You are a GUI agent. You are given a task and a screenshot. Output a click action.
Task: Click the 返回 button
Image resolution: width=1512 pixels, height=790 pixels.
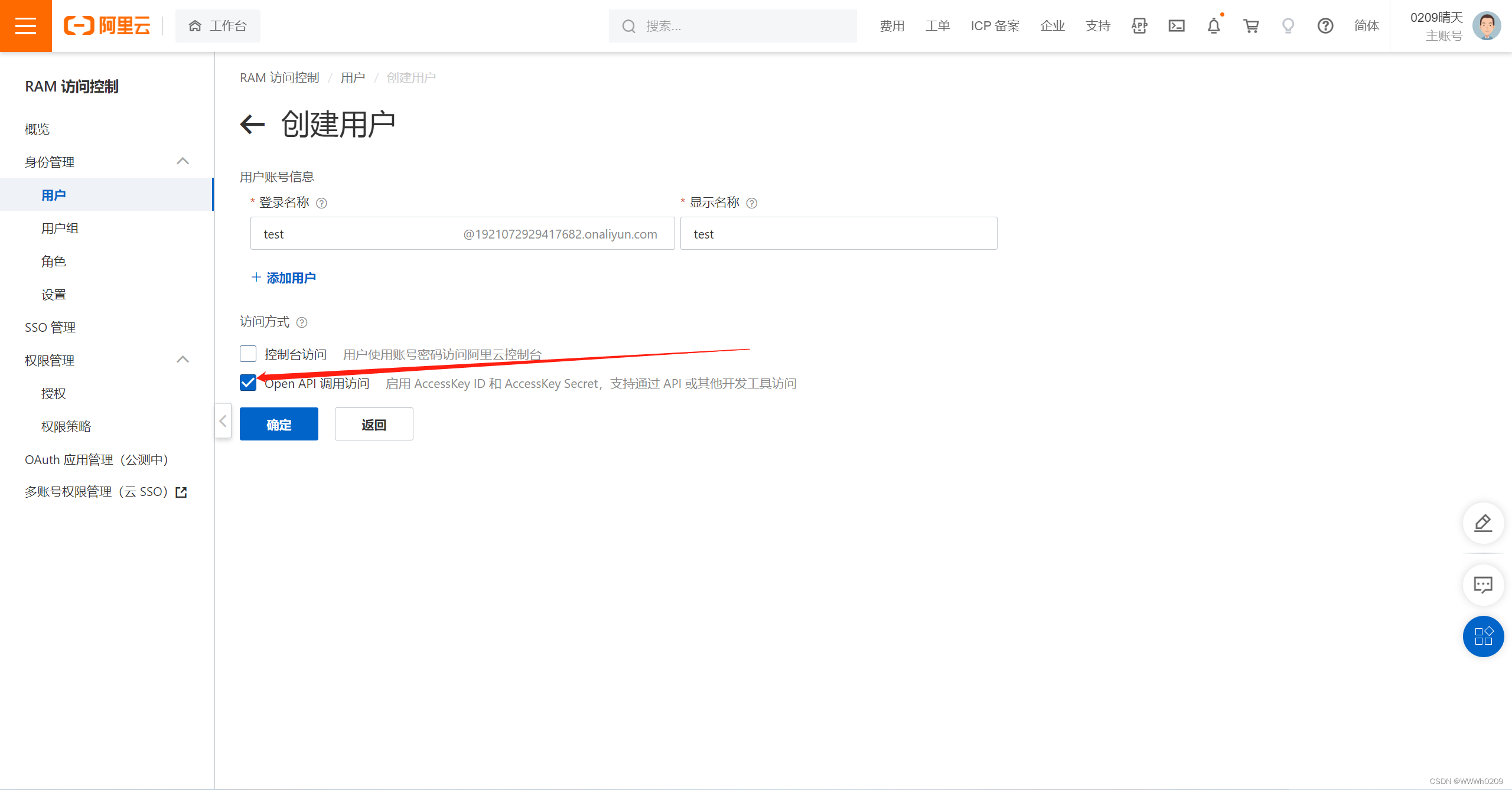point(374,424)
